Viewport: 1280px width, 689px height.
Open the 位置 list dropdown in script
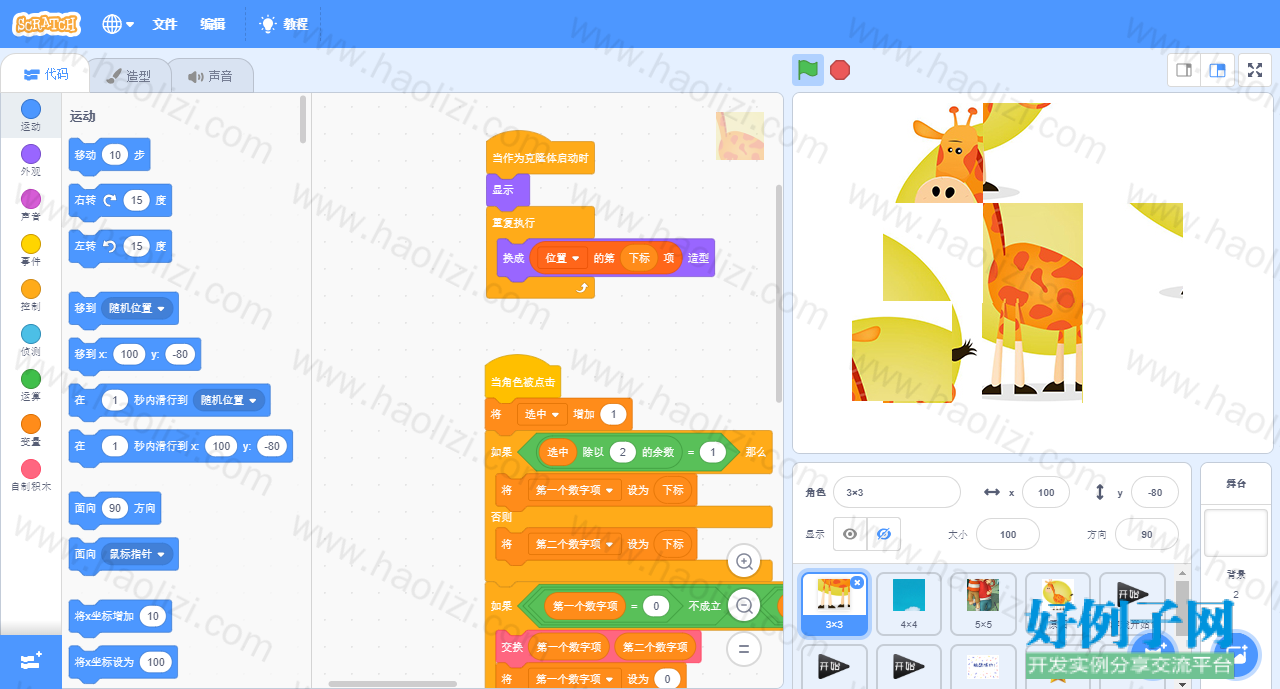coord(562,258)
